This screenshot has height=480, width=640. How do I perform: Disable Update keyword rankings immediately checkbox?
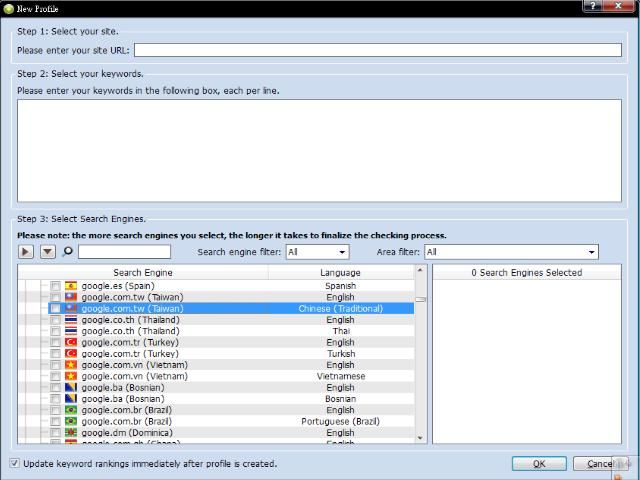click(x=14, y=464)
